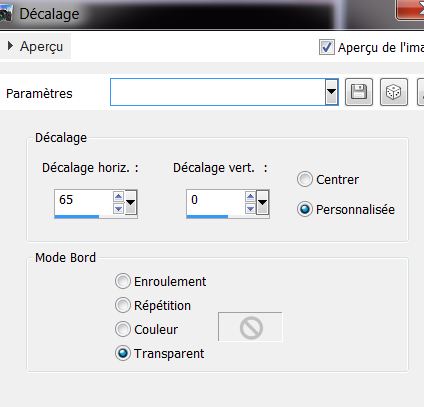Screen dimensions: 424x407
Task: Click the disabled color swatch box
Action: click(250, 327)
